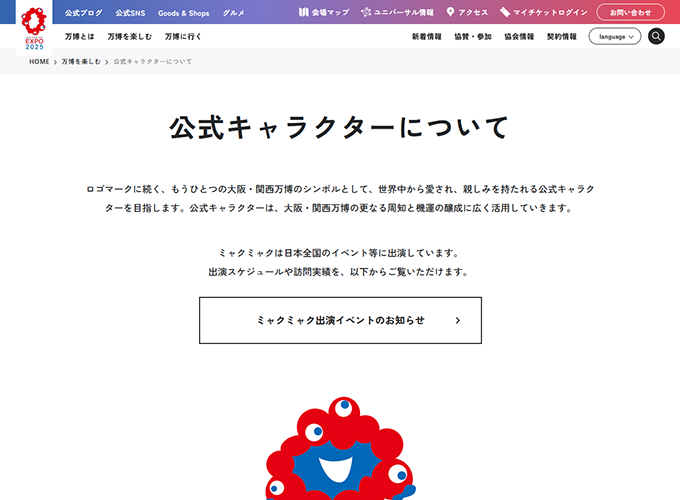Open 協会情報 navigation item
Screen dimensions: 680x500
click(x=519, y=37)
